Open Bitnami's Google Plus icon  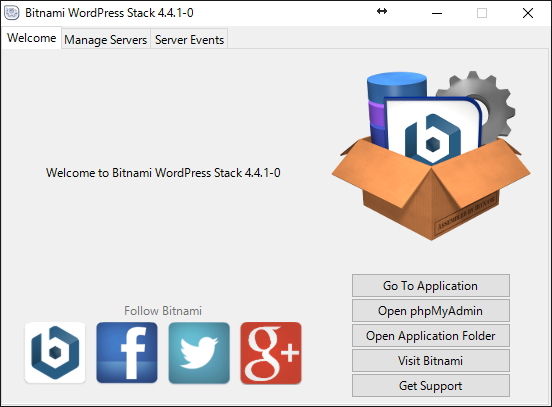tap(271, 353)
